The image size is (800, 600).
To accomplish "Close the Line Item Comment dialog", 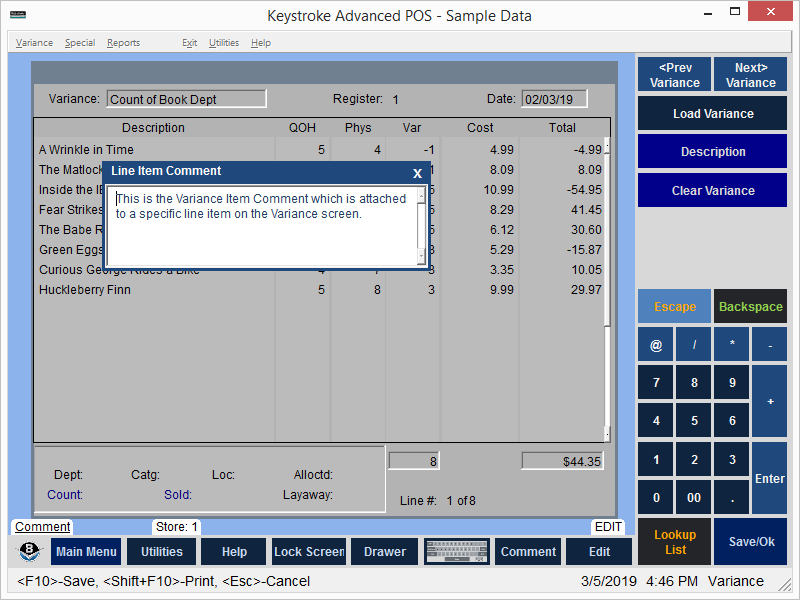I will pos(418,172).
